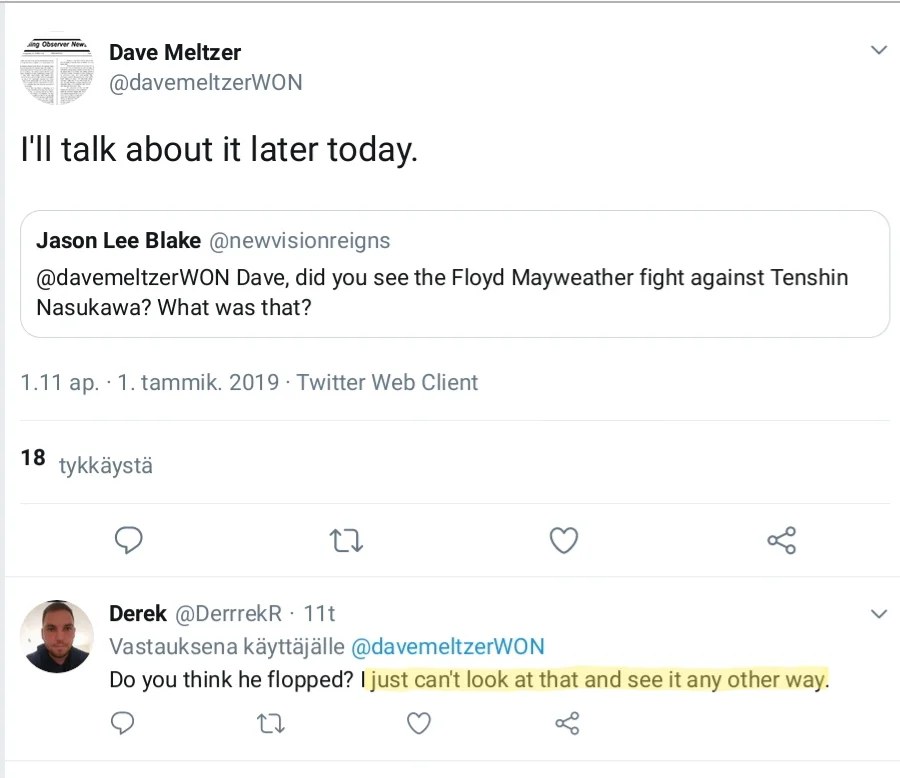This screenshot has width=900, height=778.
Task: Open the Dave Meltzer profile name
Action: coord(175,52)
